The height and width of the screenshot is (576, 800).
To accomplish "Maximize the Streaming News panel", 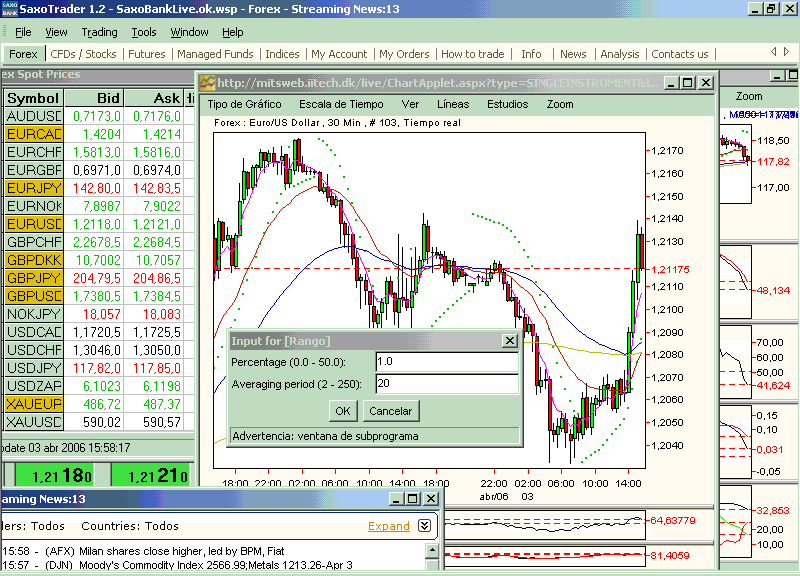I will point(413,498).
